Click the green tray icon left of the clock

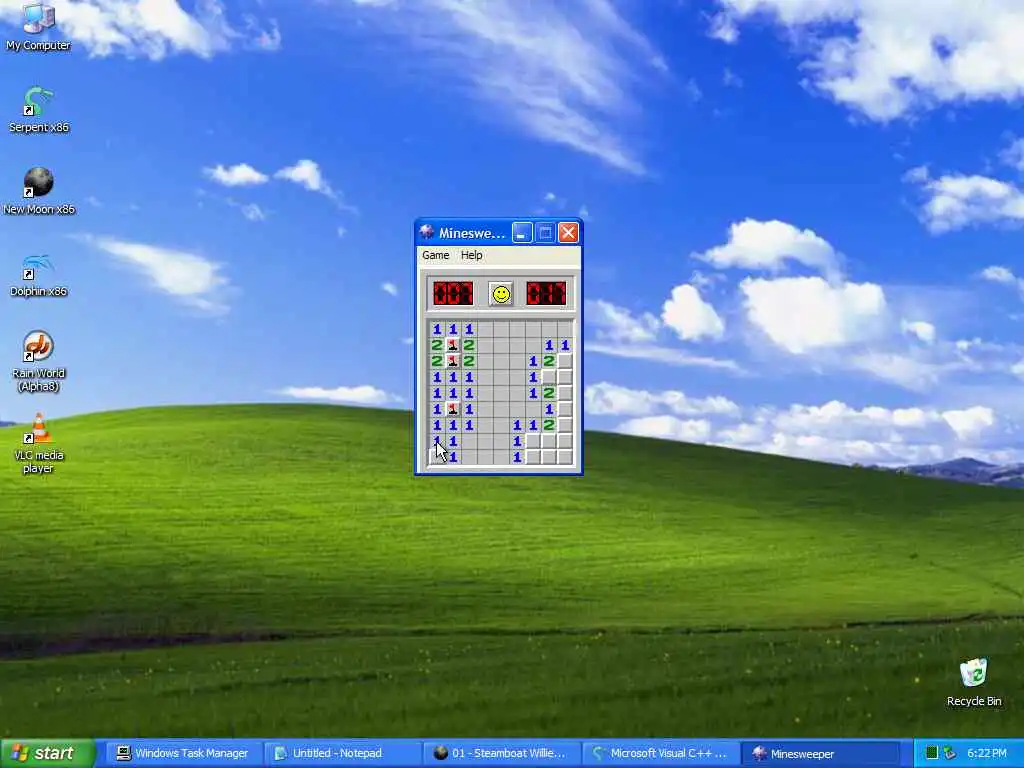(932, 753)
